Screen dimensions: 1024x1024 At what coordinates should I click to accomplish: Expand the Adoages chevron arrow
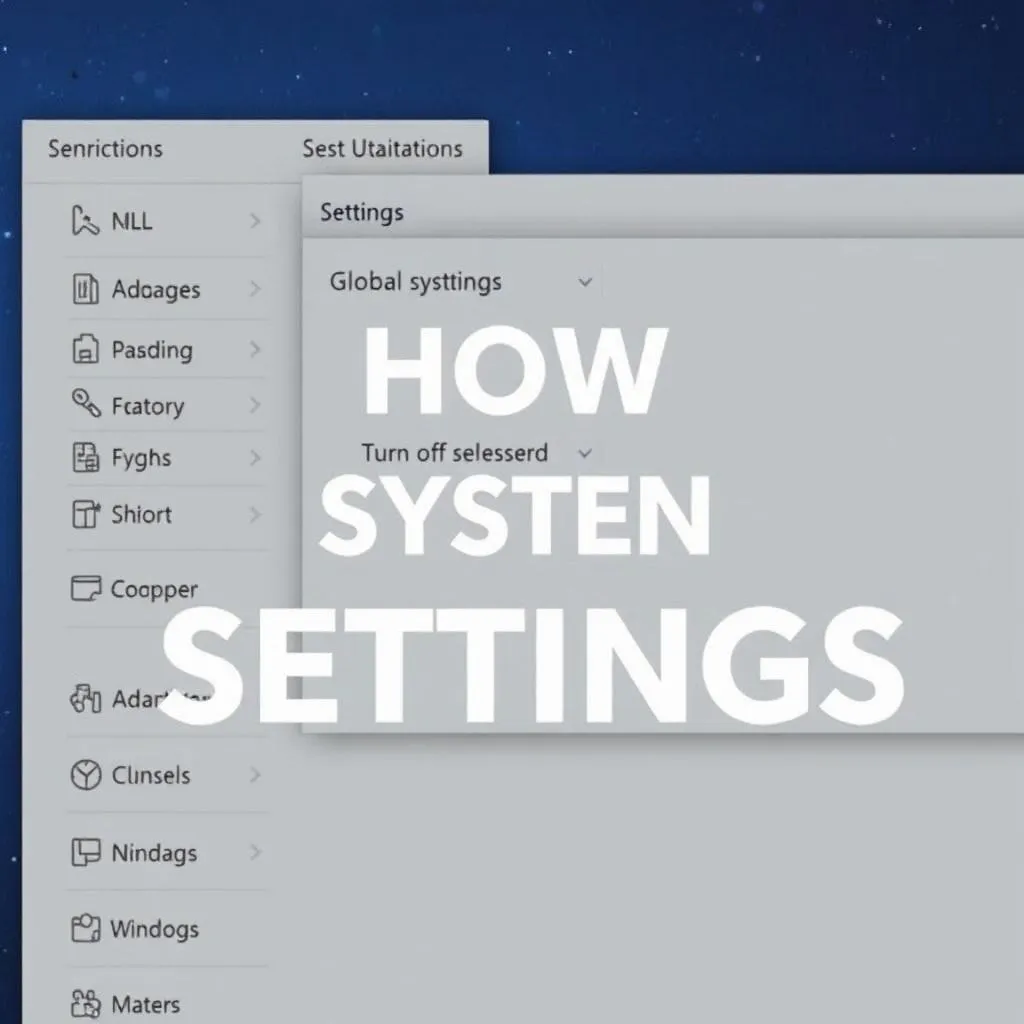pyautogui.click(x=255, y=290)
